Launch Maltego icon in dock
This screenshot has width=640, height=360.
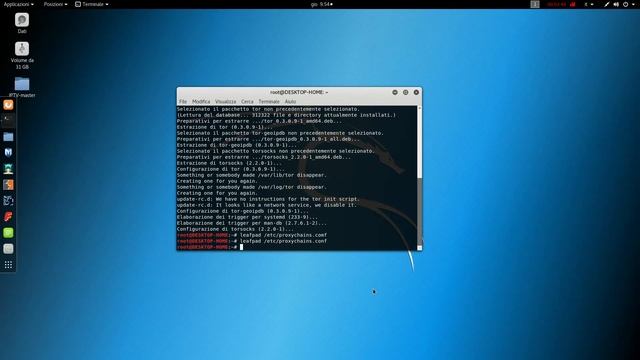coord(8,200)
